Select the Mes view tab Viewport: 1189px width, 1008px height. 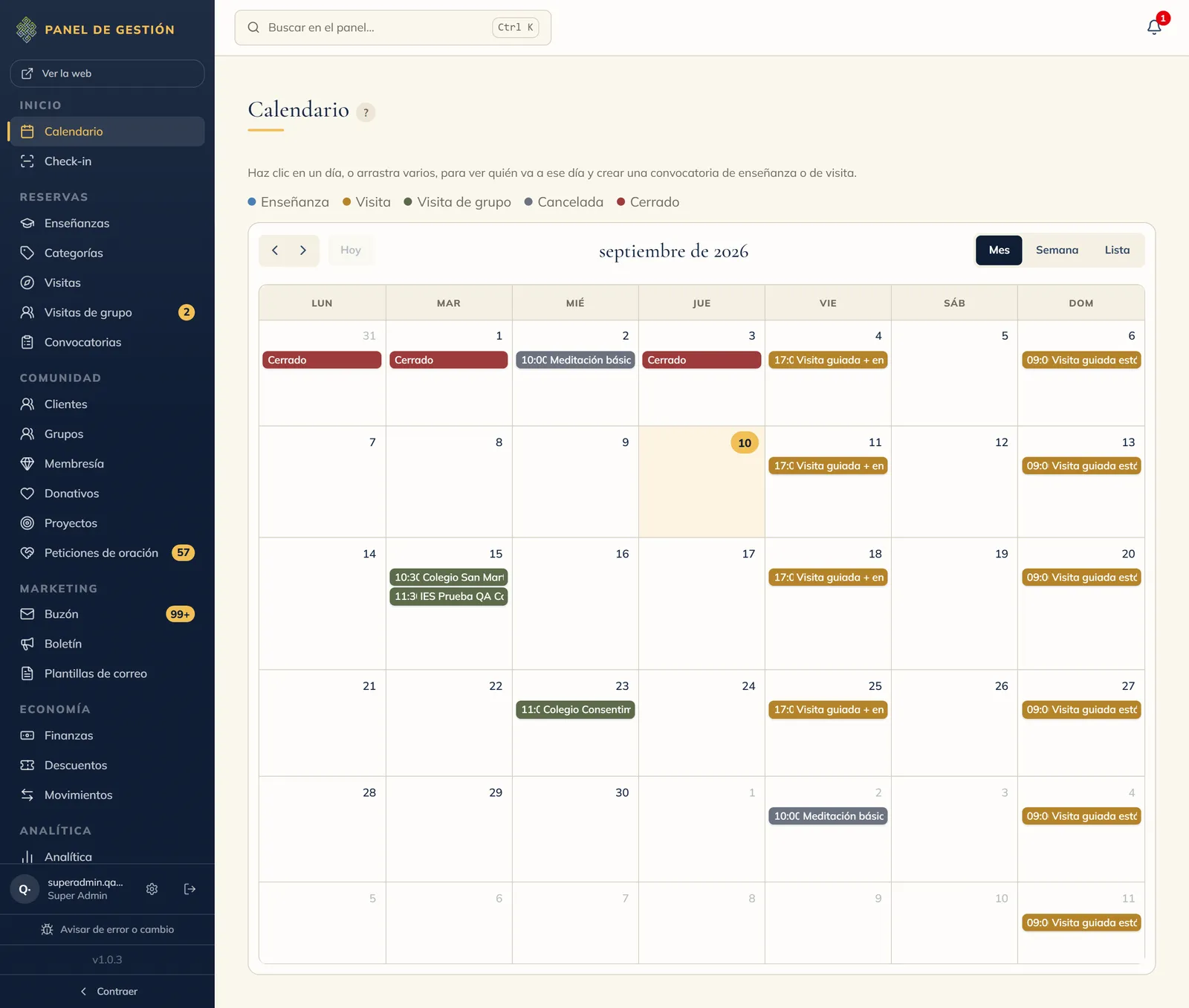[x=999, y=251]
